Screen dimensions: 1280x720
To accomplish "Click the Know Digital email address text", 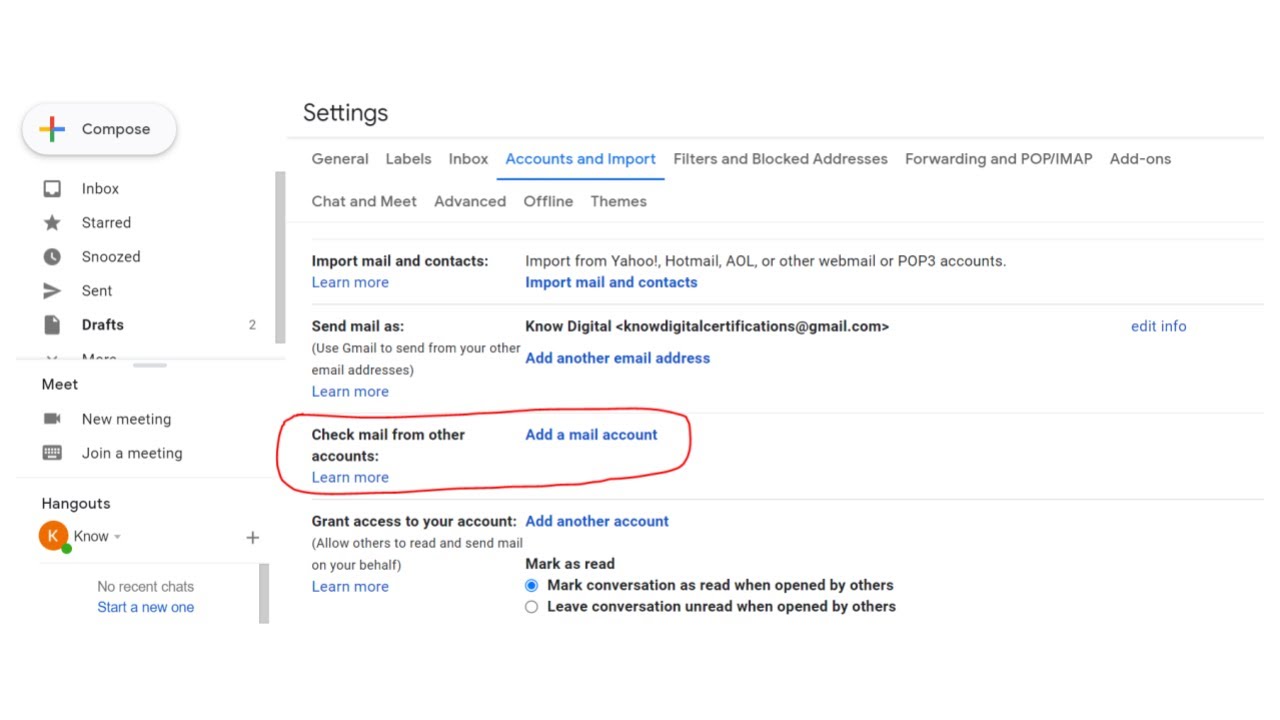I will tap(707, 326).
